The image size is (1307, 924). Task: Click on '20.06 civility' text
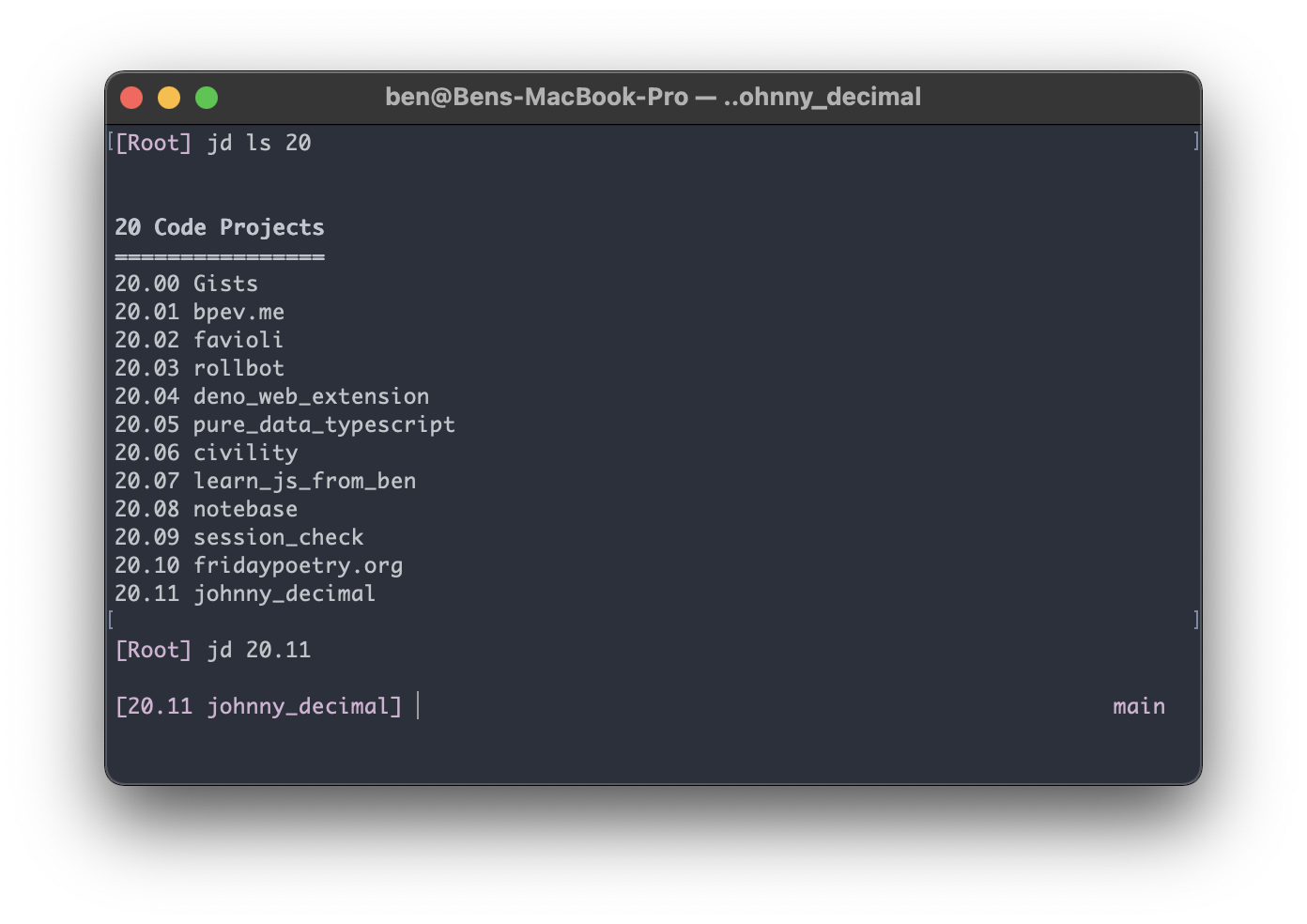pyautogui.click(x=206, y=453)
